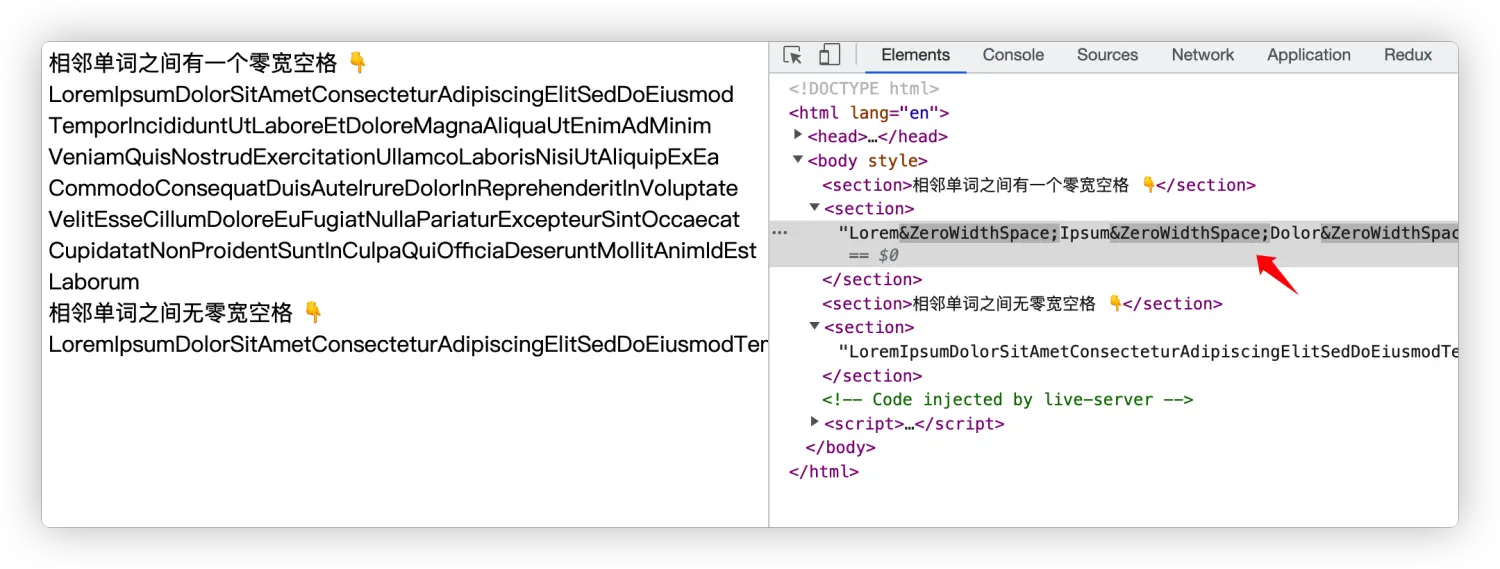
Task: Open the Network tab
Action: click(x=1203, y=55)
